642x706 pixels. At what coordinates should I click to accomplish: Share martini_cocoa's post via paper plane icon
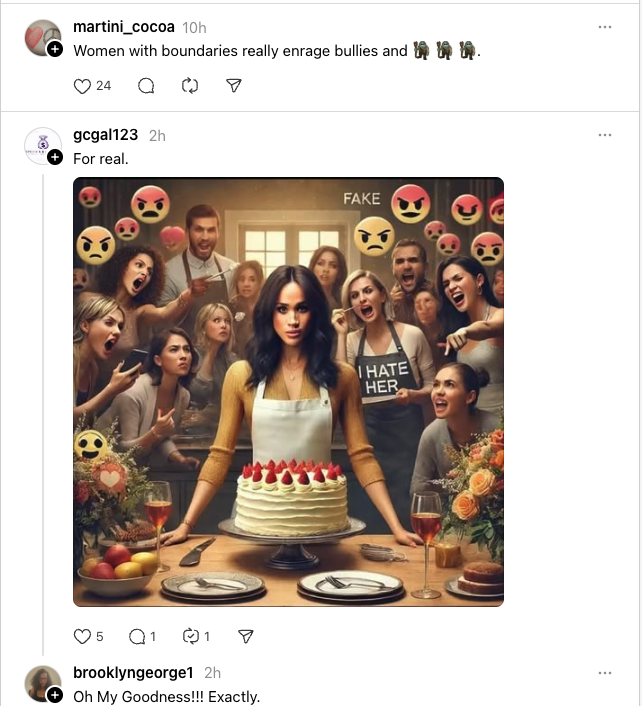click(234, 86)
